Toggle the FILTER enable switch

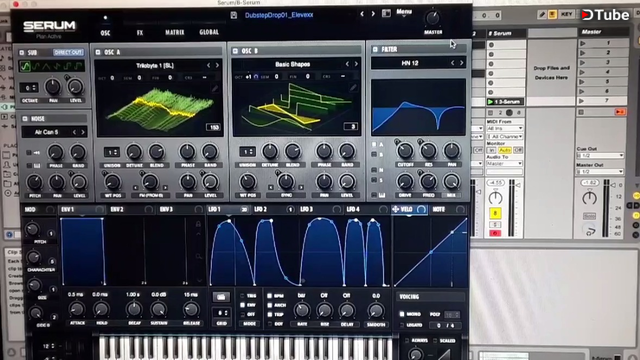pos(375,49)
